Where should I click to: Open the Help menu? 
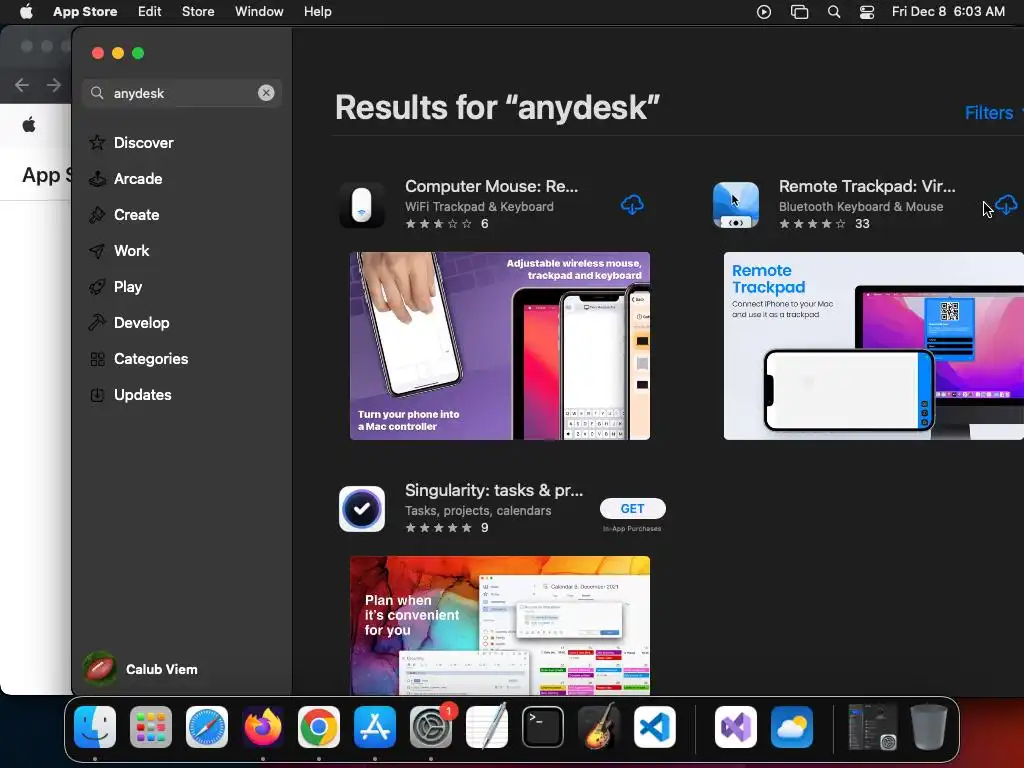point(317,11)
